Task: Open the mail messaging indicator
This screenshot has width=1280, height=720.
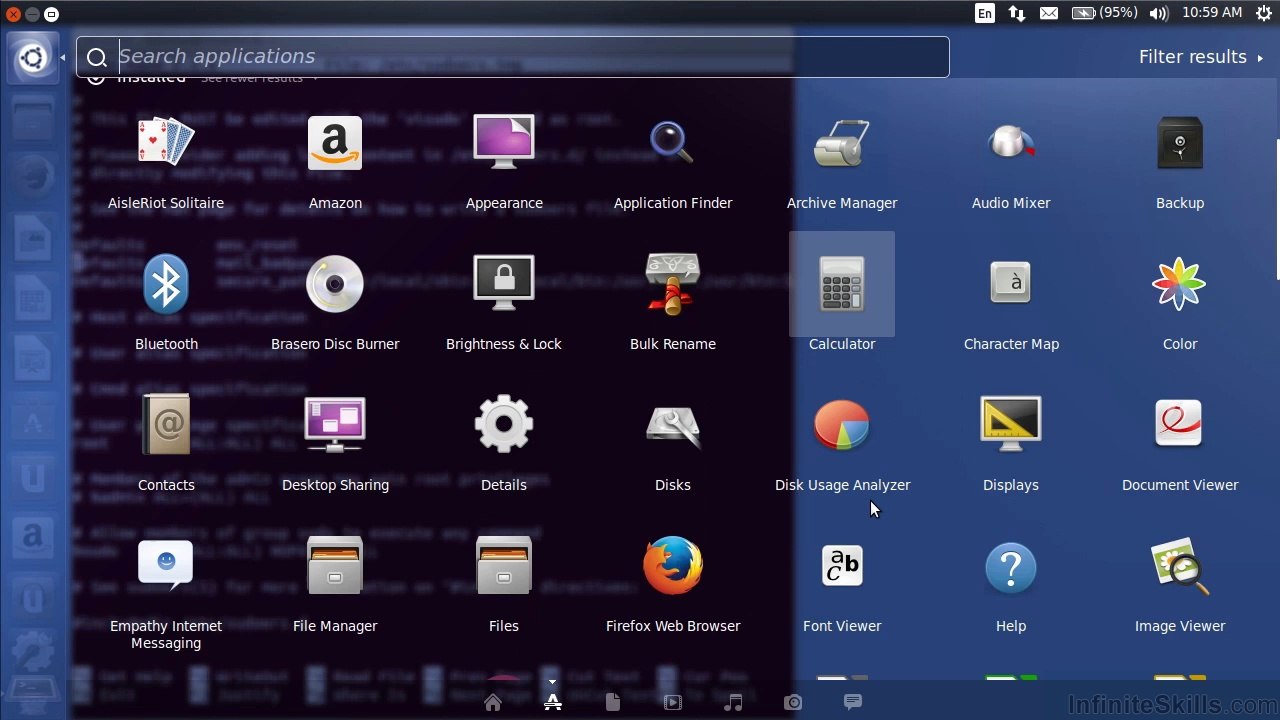Action: [x=1049, y=13]
